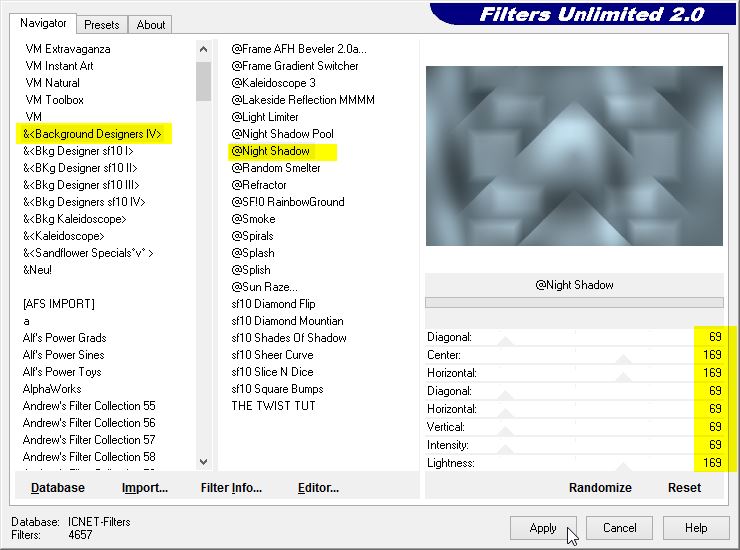Open Help for Filters Unlimited
Screen dimensions: 740x550
pos(696,528)
